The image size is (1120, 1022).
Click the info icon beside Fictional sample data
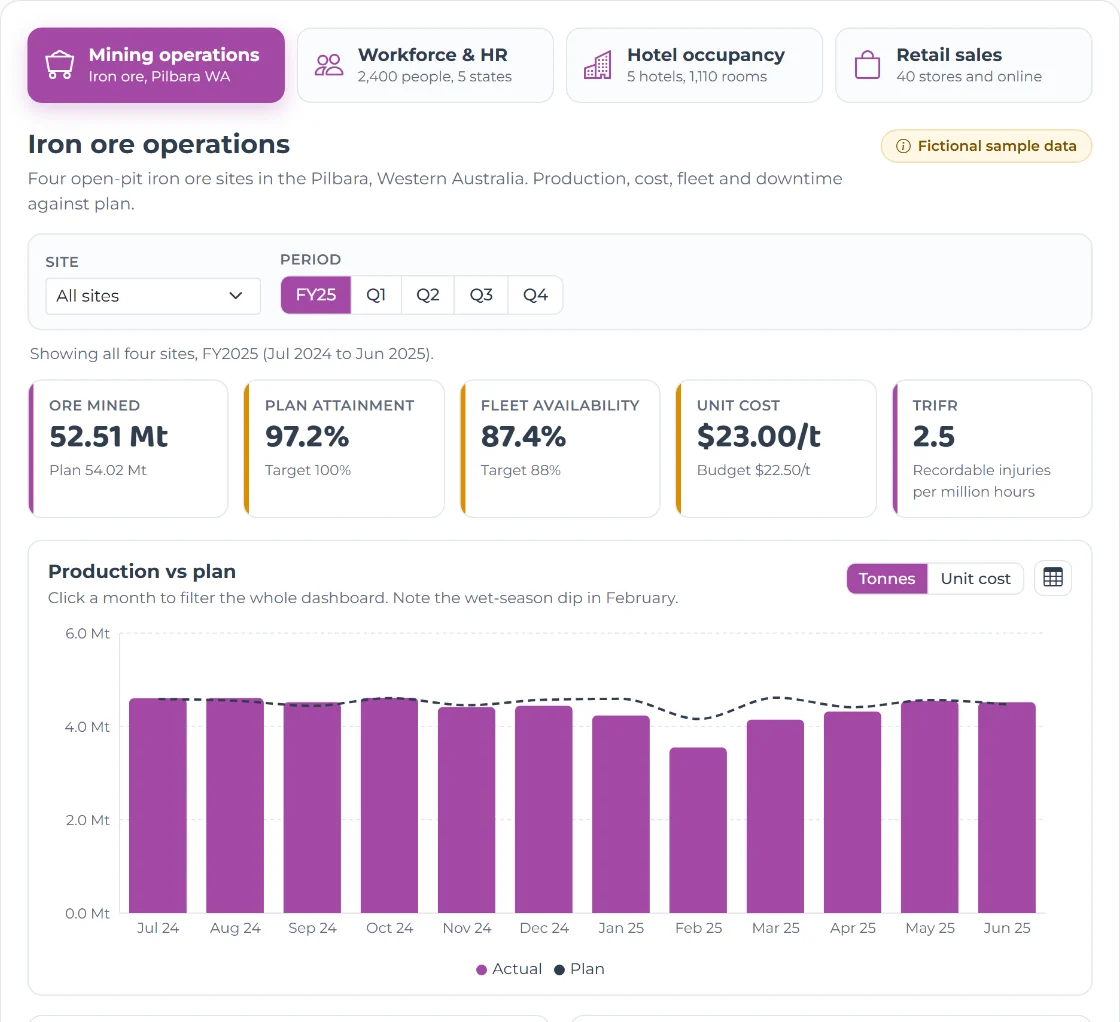903,146
